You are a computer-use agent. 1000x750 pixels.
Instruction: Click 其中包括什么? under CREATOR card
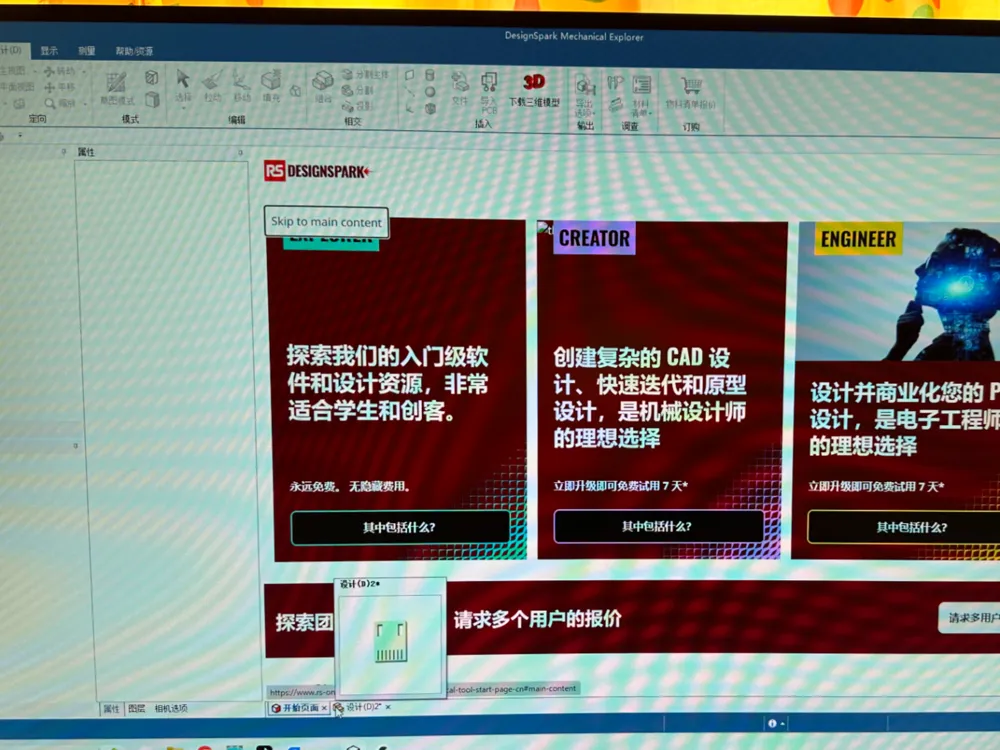tap(658, 526)
